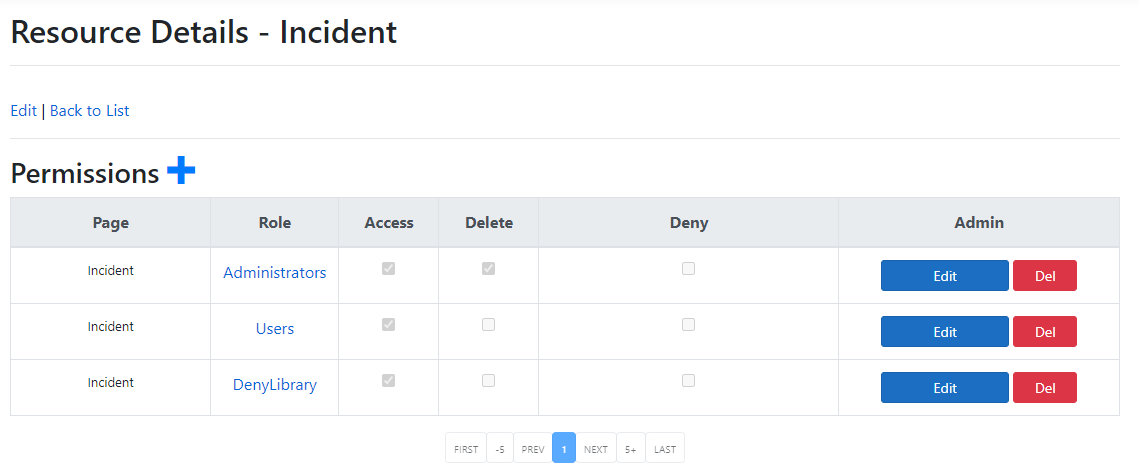Open the Edit link under the page title
Viewport: 1139px width, 473px height.
coord(23,111)
